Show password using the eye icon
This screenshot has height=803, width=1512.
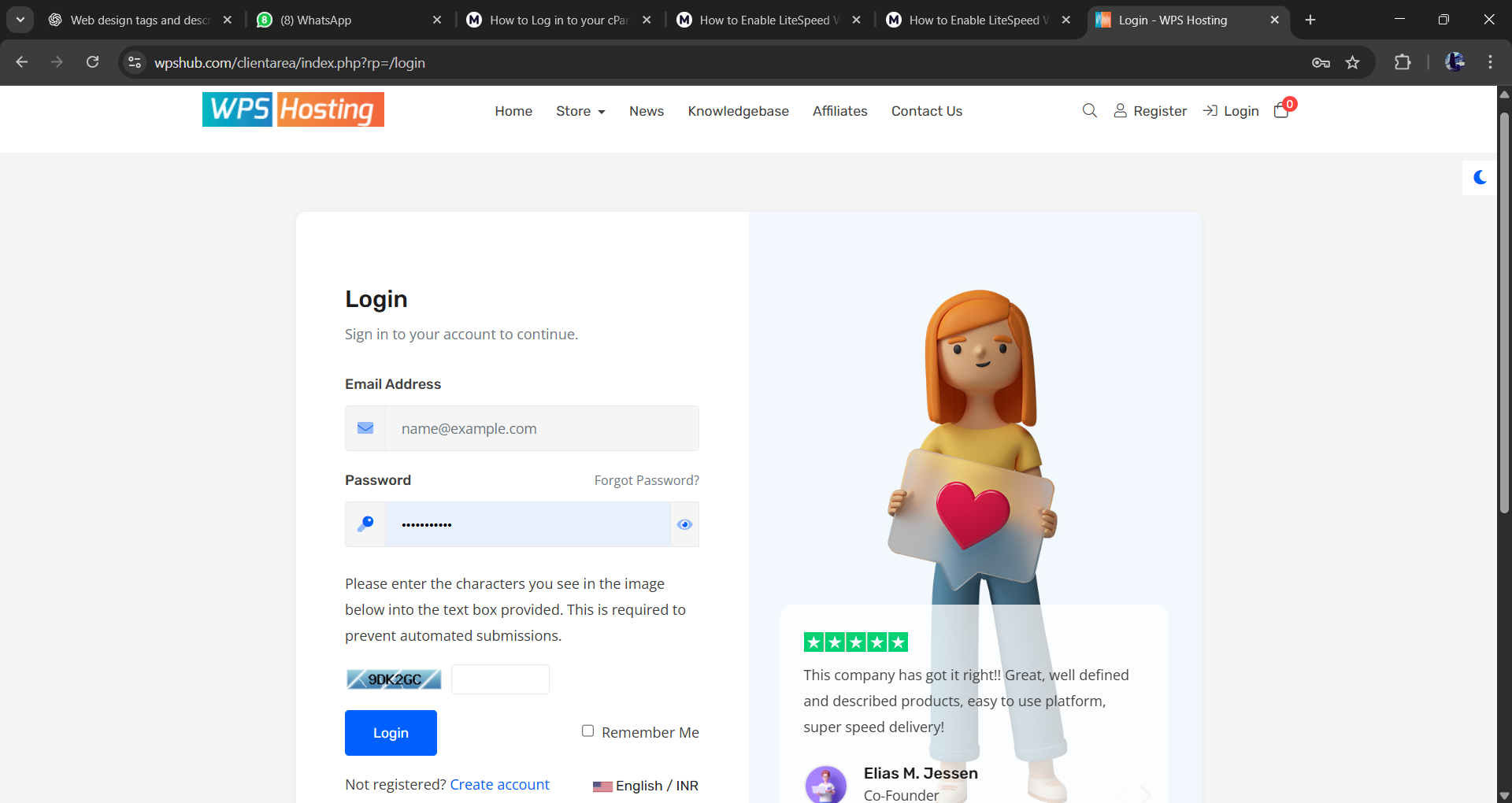684,524
